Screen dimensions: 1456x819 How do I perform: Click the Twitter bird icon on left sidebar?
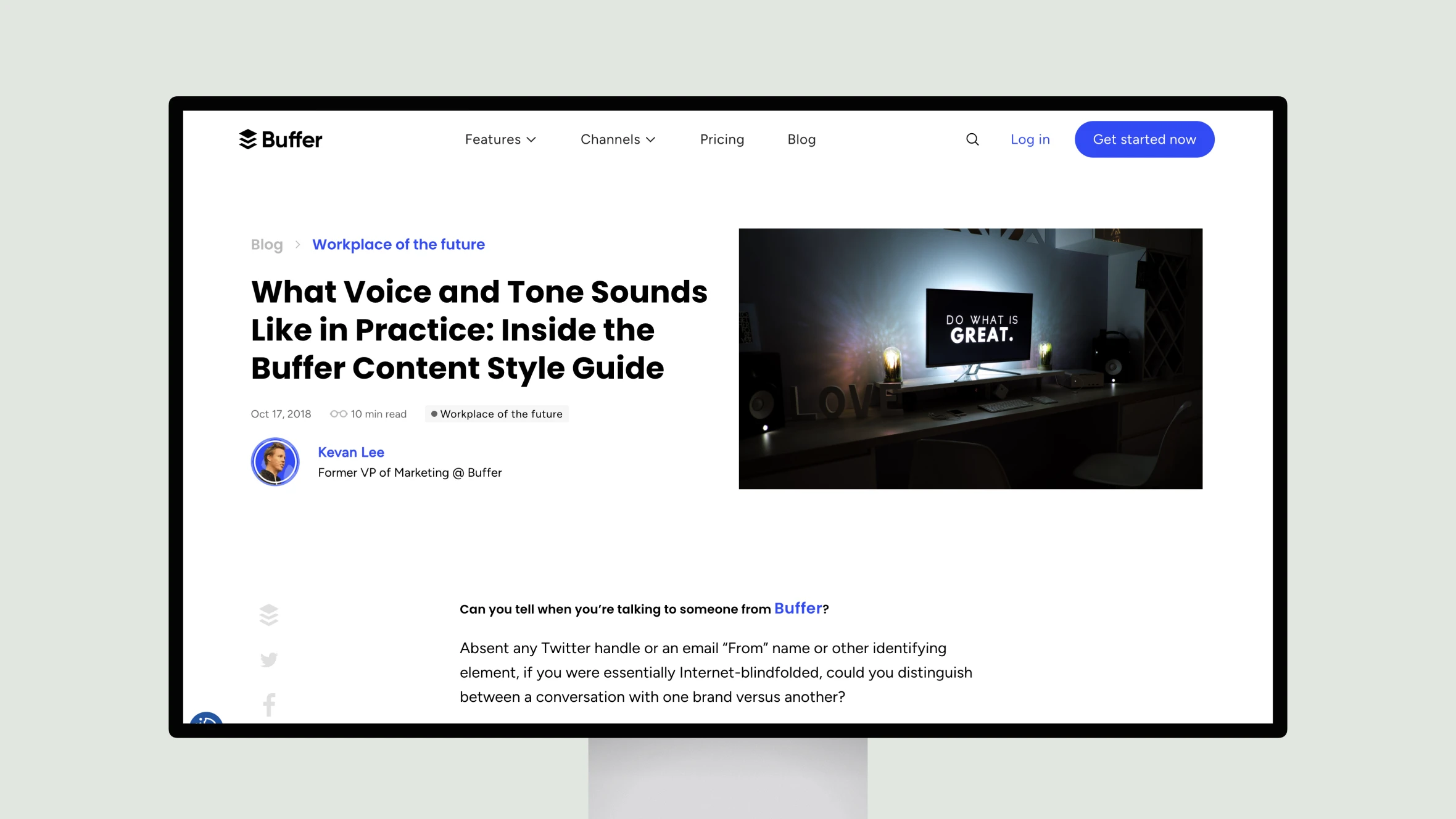(x=268, y=660)
